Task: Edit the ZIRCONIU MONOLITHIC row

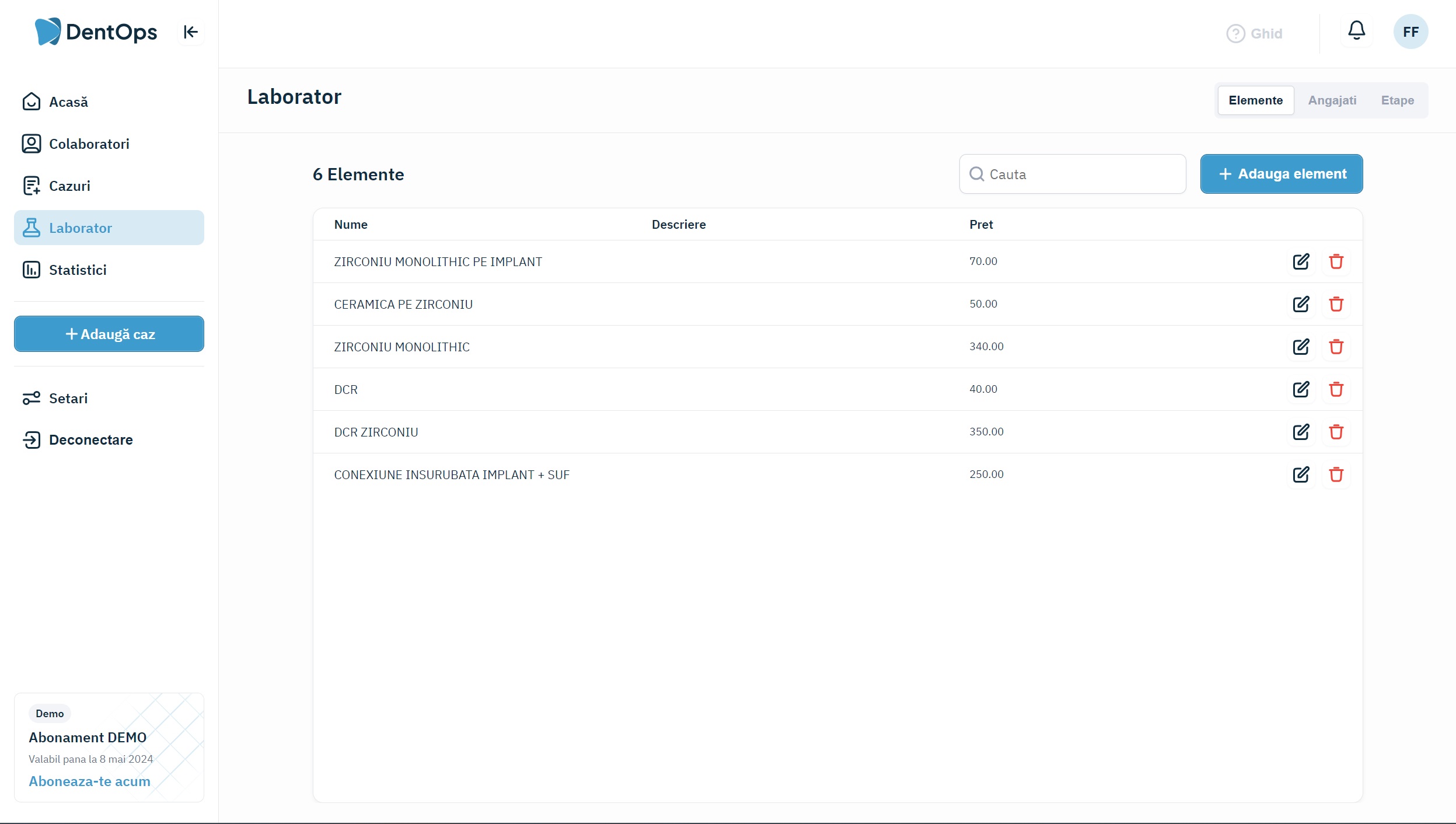Action: 1301,347
